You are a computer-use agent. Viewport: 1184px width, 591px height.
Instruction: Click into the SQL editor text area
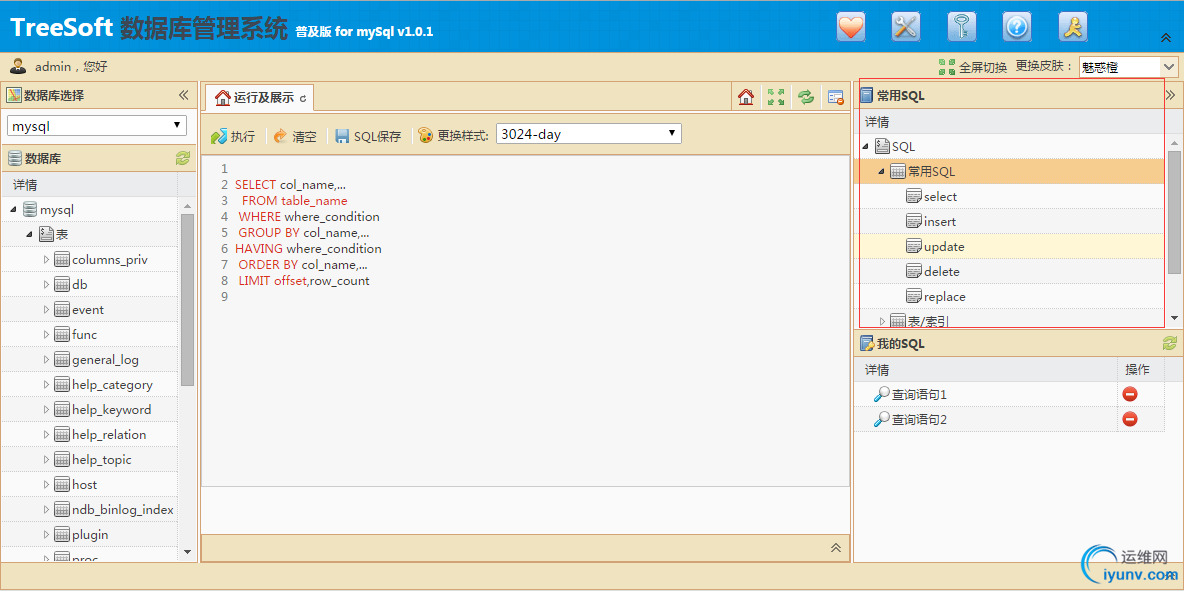click(x=526, y=321)
